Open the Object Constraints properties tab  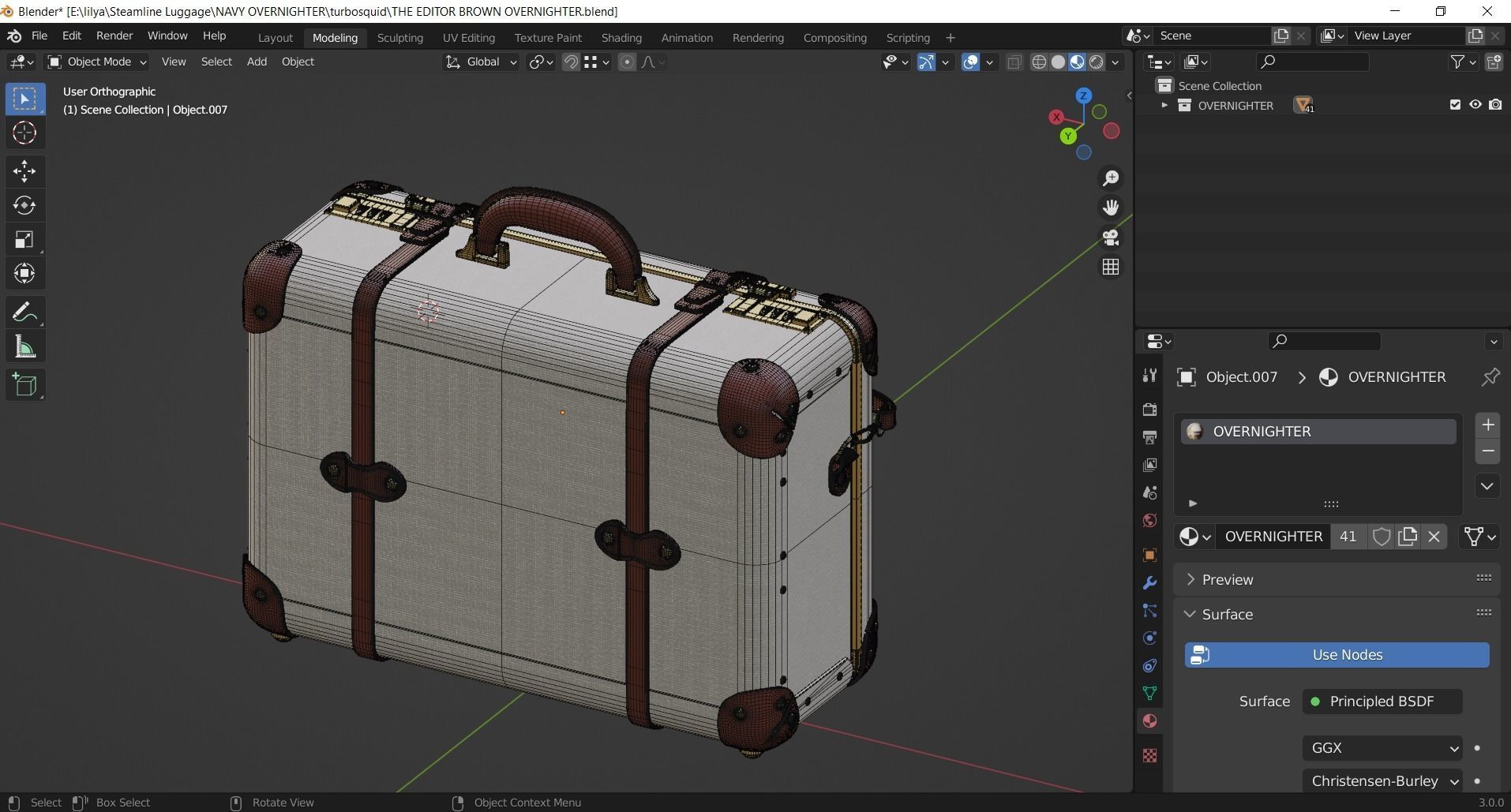pos(1149,666)
